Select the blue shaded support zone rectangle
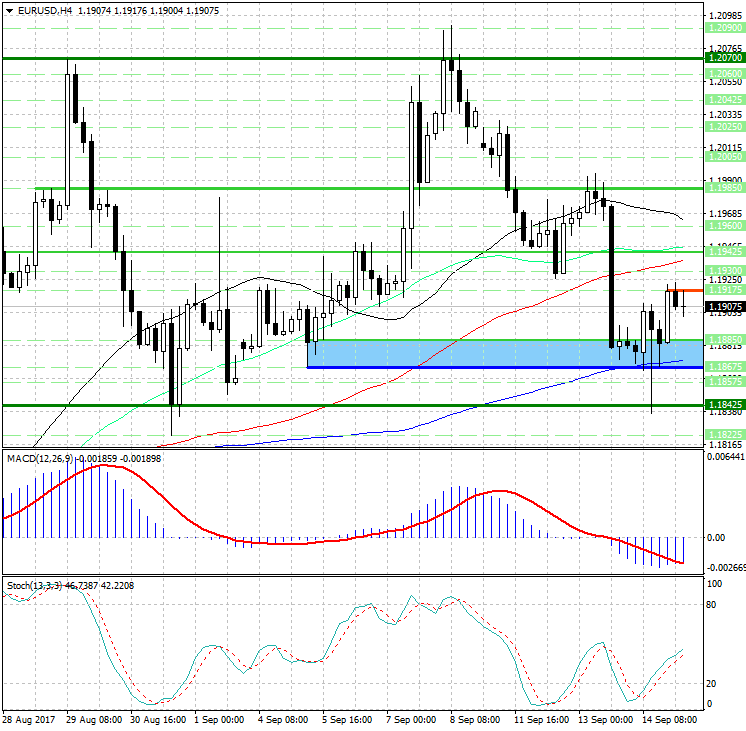 click(505, 354)
